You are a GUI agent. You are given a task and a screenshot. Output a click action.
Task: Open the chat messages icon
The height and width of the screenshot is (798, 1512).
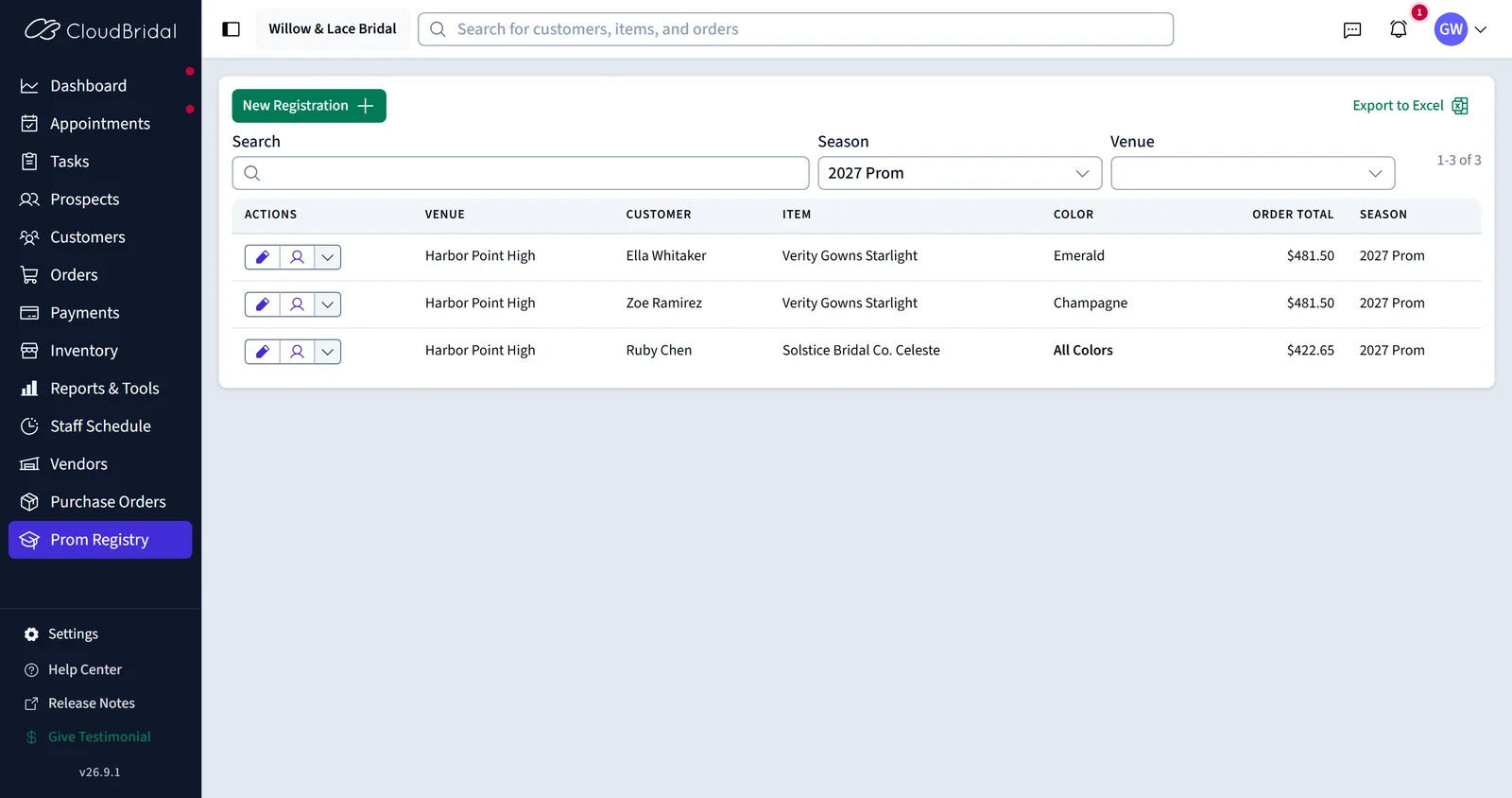point(1352,29)
